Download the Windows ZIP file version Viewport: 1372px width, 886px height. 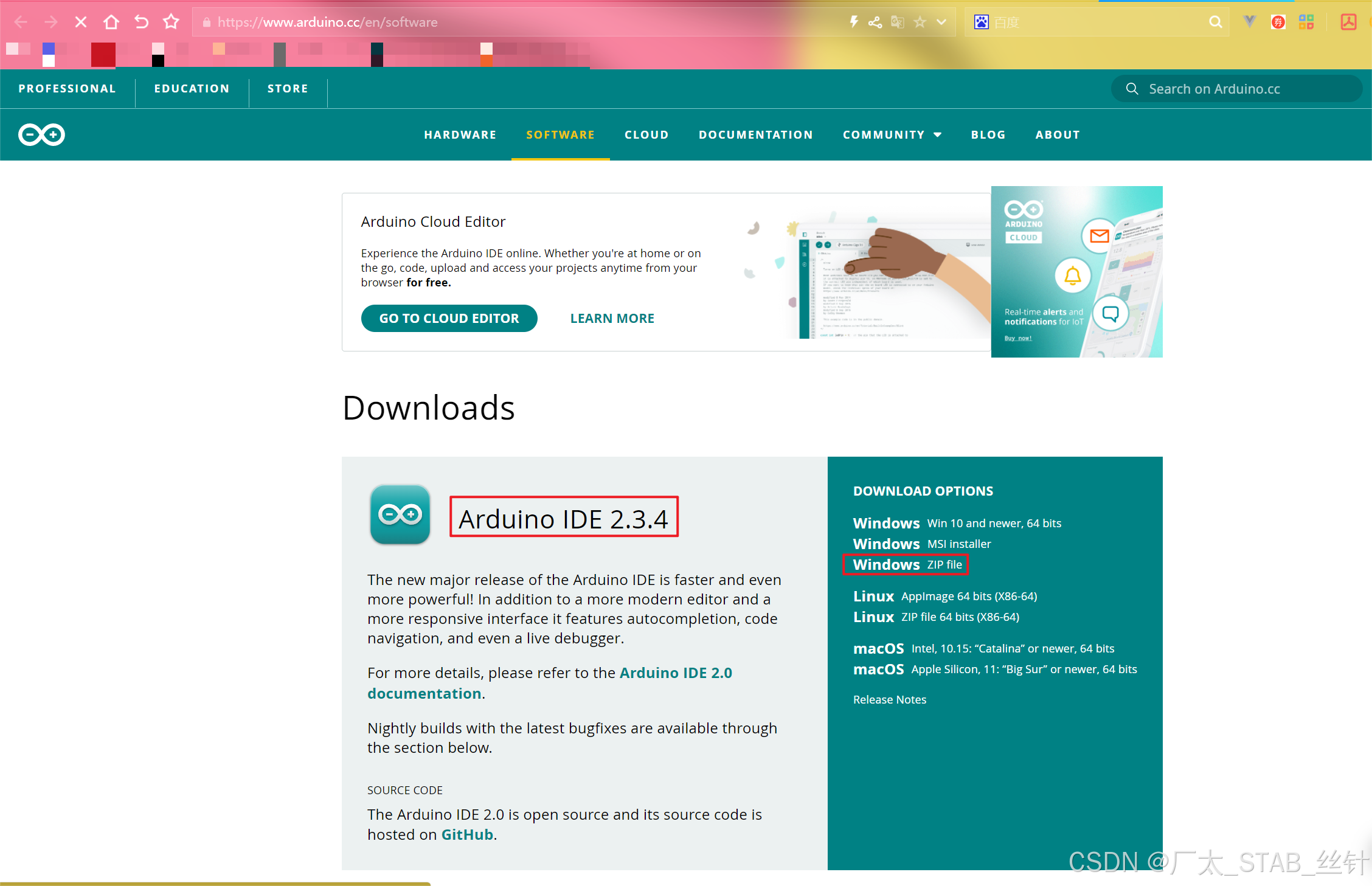pyautogui.click(x=906, y=564)
